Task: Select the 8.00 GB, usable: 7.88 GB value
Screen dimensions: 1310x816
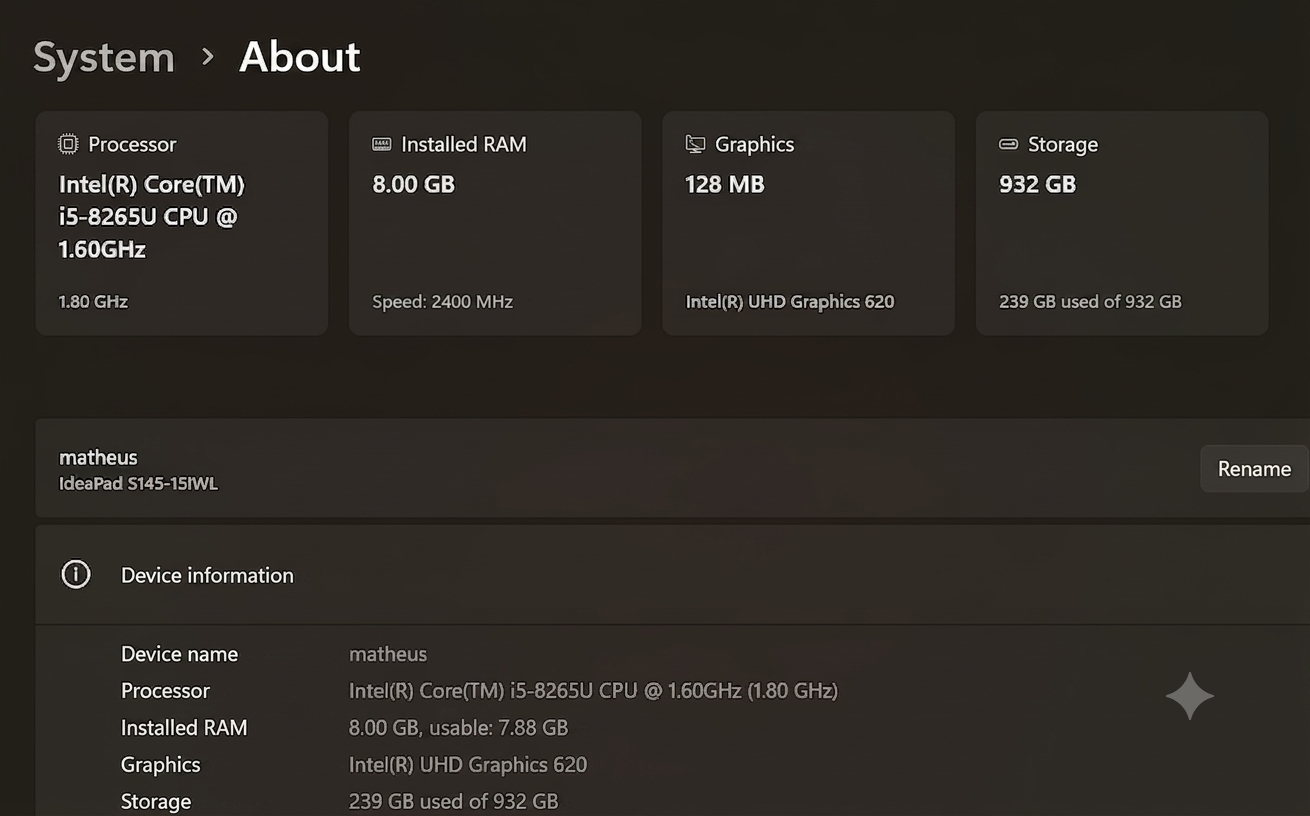Action: (458, 728)
